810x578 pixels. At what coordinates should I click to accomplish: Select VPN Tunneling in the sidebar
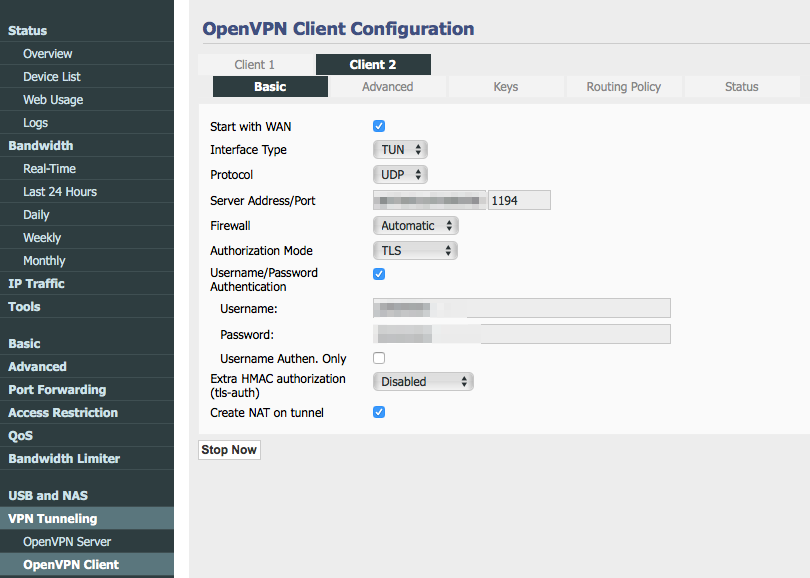point(87,518)
